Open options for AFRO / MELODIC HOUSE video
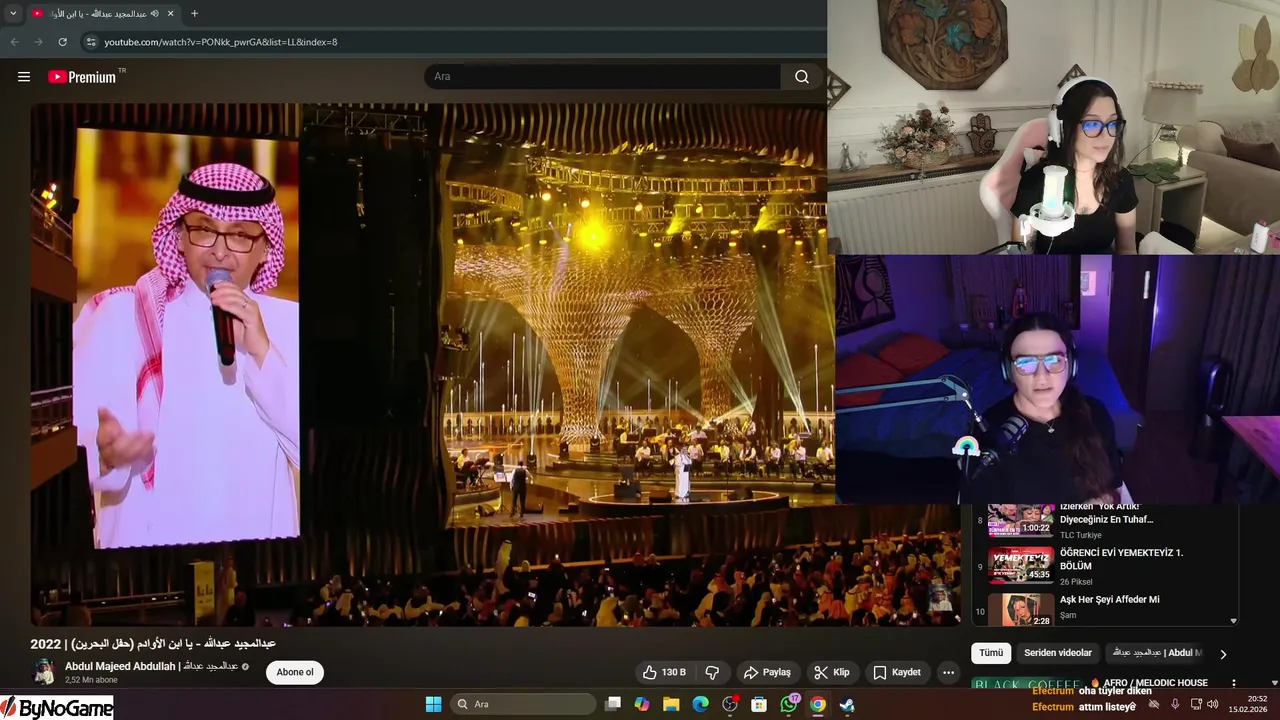The width and height of the screenshot is (1280, 720). (1233, 684)
